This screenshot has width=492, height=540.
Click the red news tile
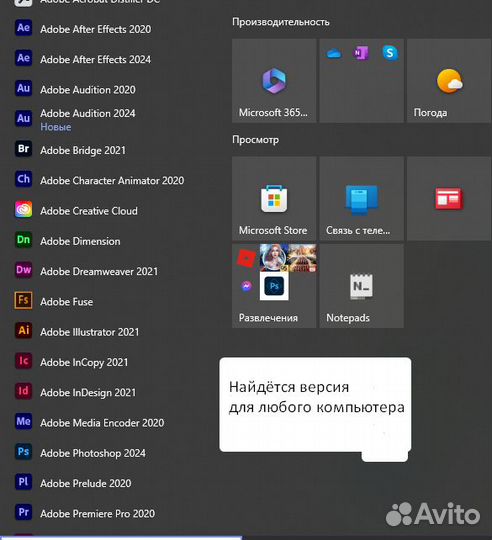click(449, 198)
